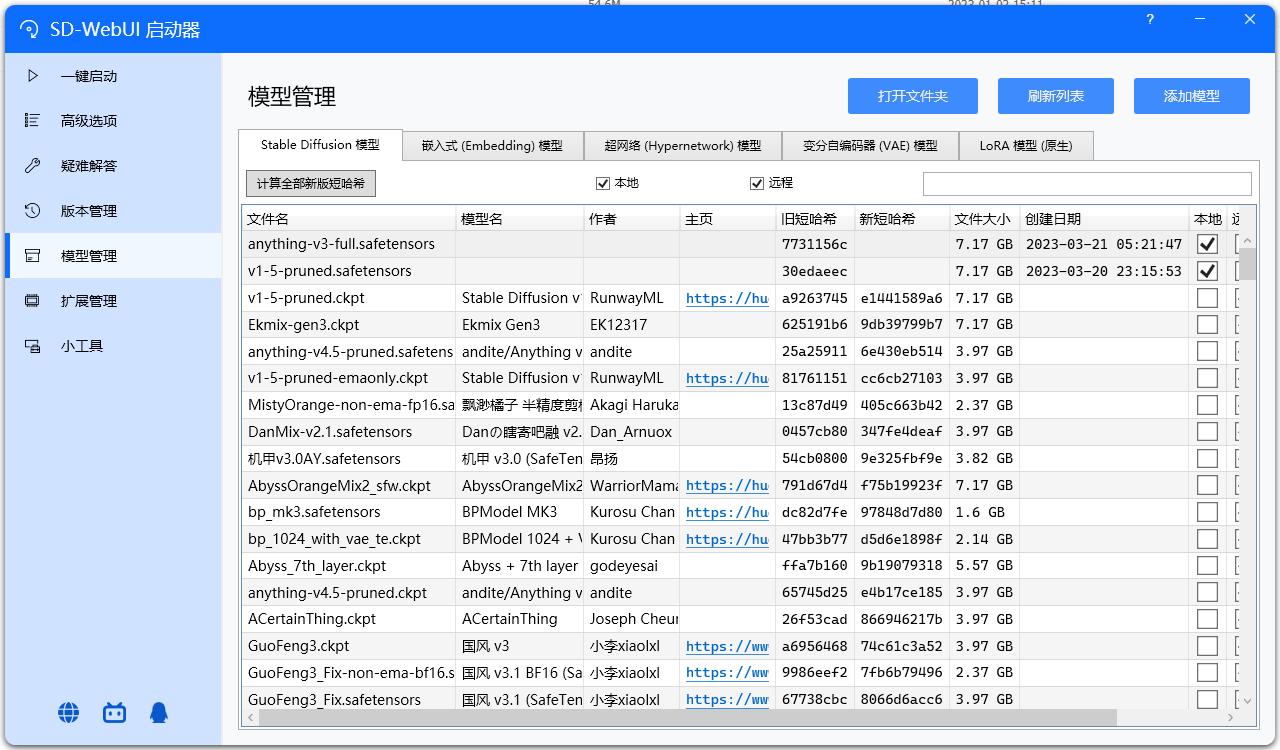Open GuoFeng3.ckpt homepage link

(727, 646)
